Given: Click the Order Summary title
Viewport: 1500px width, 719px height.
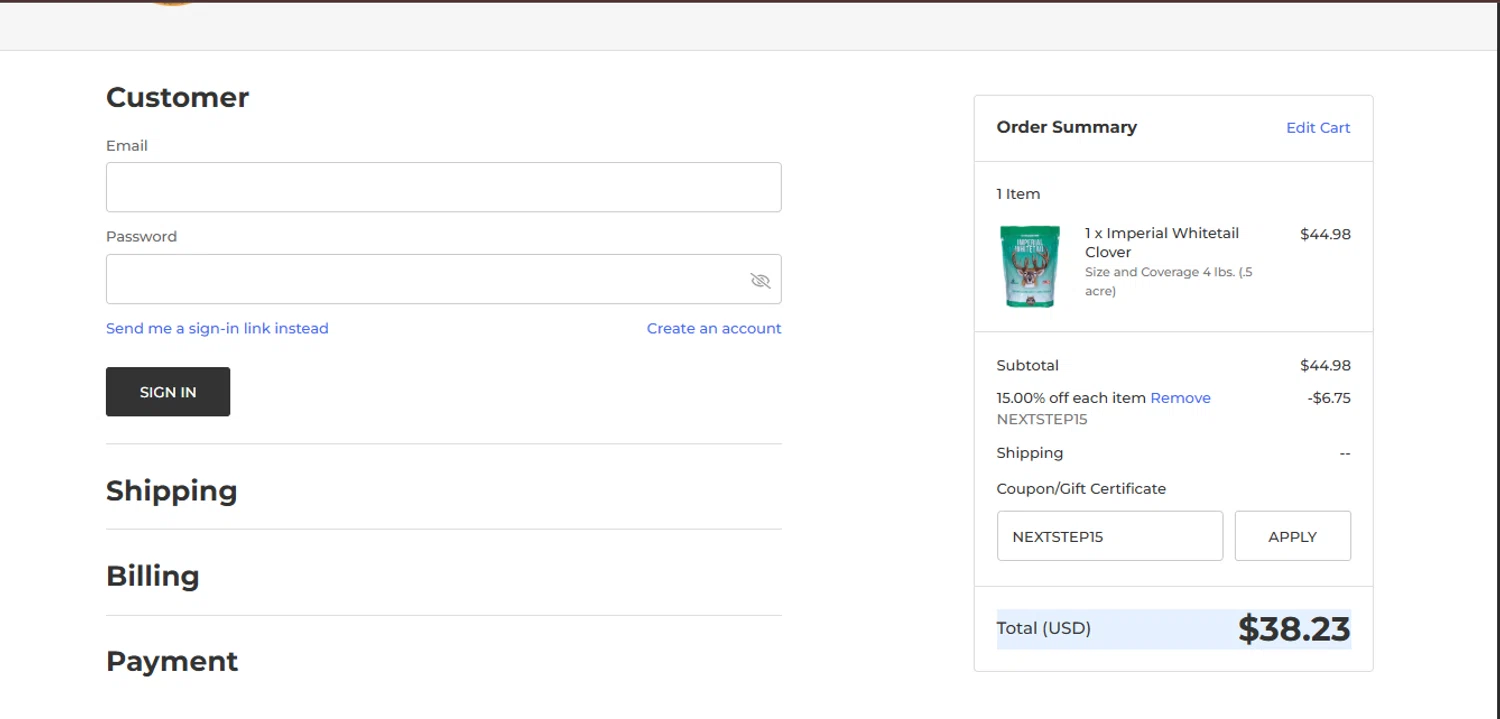Looking at the screenshot, I should point(1067,127).
